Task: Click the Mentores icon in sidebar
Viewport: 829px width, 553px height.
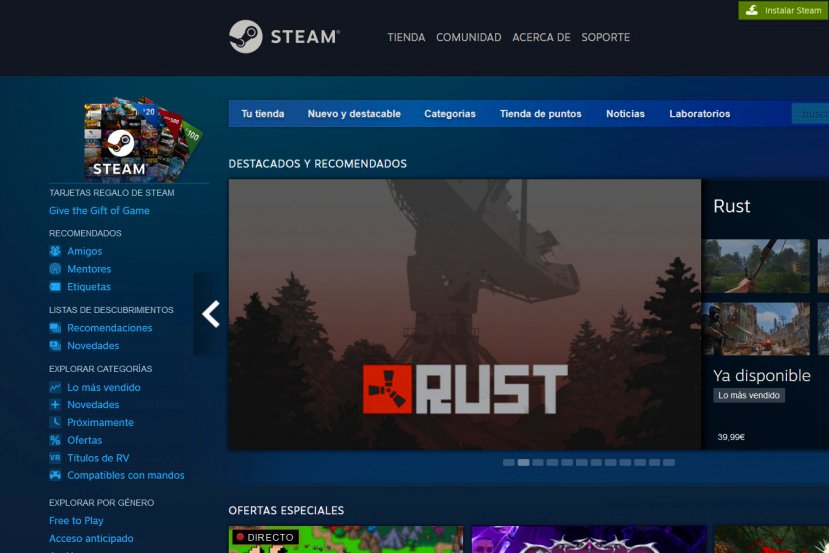Action: pos(55,269)
